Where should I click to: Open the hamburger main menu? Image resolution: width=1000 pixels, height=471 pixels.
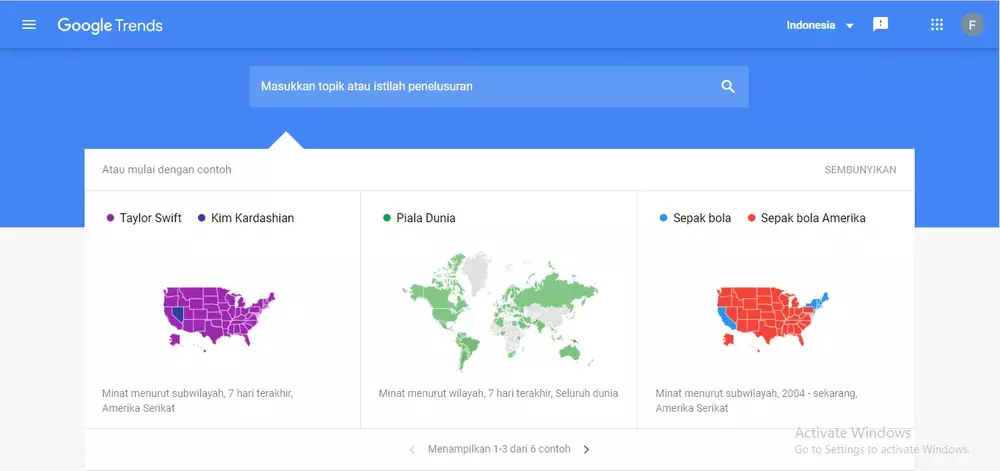pyautogui.click(x=29, y=25)
